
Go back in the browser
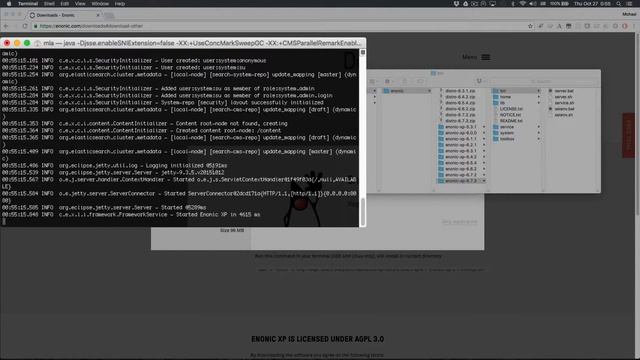point(6,26)
